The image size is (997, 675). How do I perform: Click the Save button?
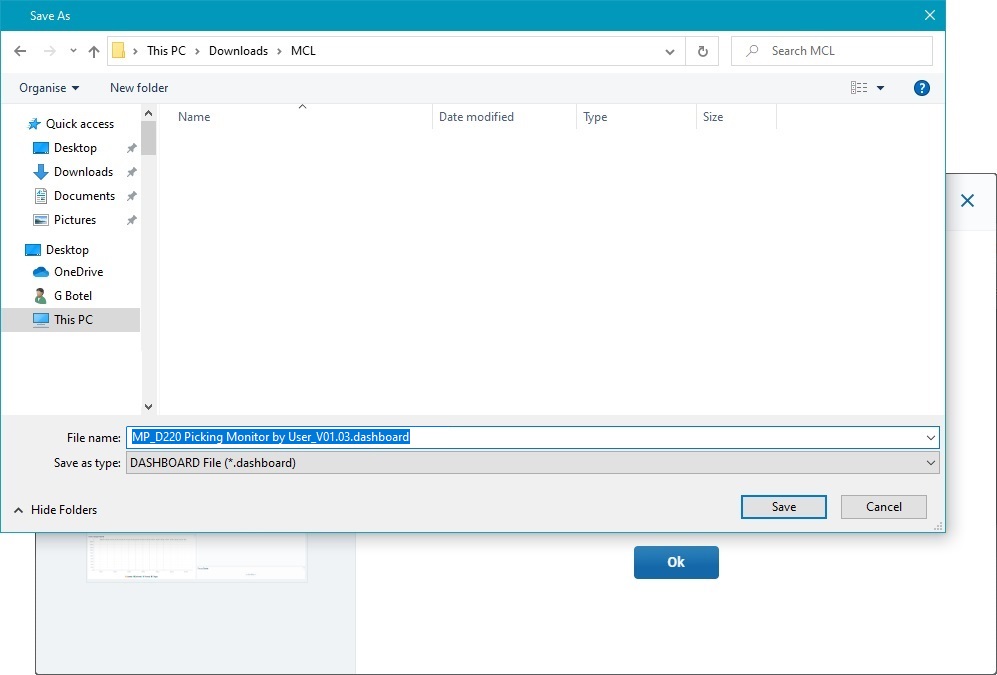(x=783, y=507)
